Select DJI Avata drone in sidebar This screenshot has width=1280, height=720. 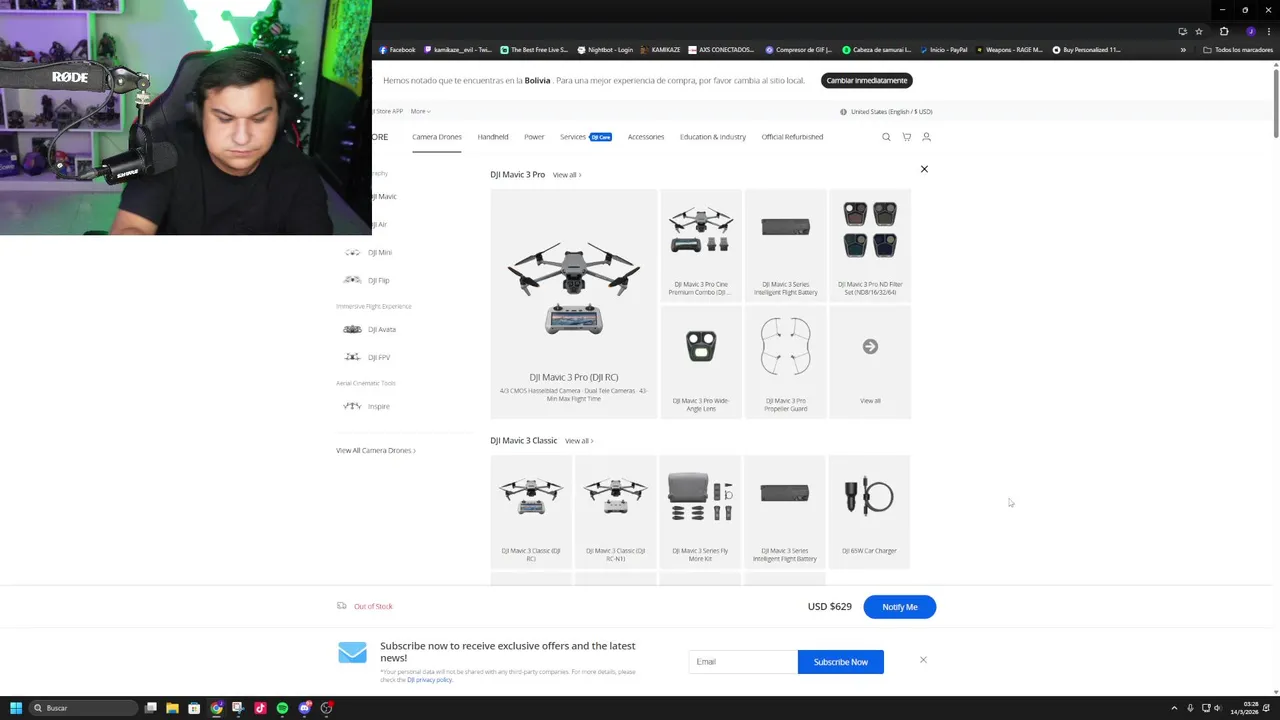pos(369,329)
